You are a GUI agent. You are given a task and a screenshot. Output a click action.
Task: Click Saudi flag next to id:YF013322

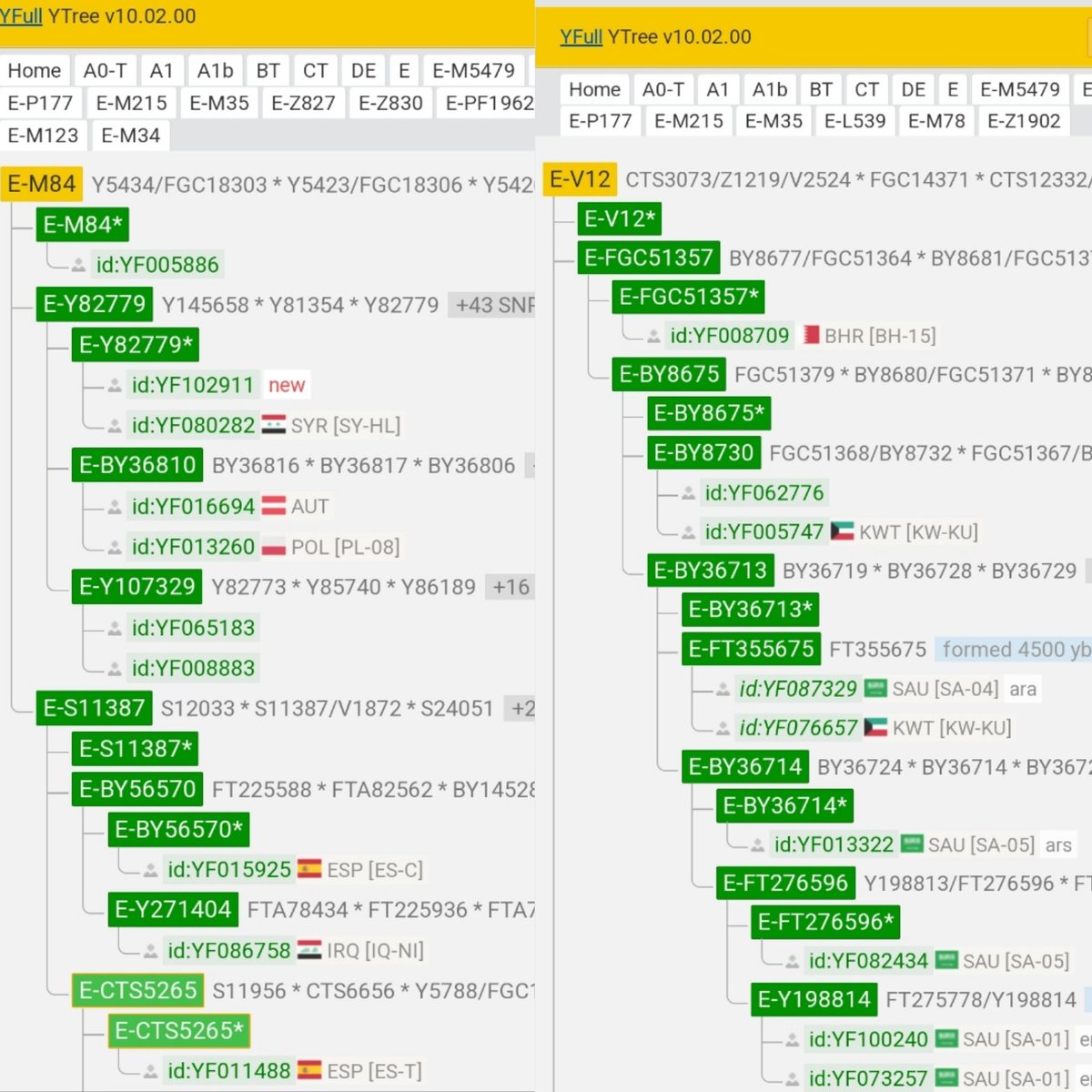pyautogui.click(x=912, y=844)
